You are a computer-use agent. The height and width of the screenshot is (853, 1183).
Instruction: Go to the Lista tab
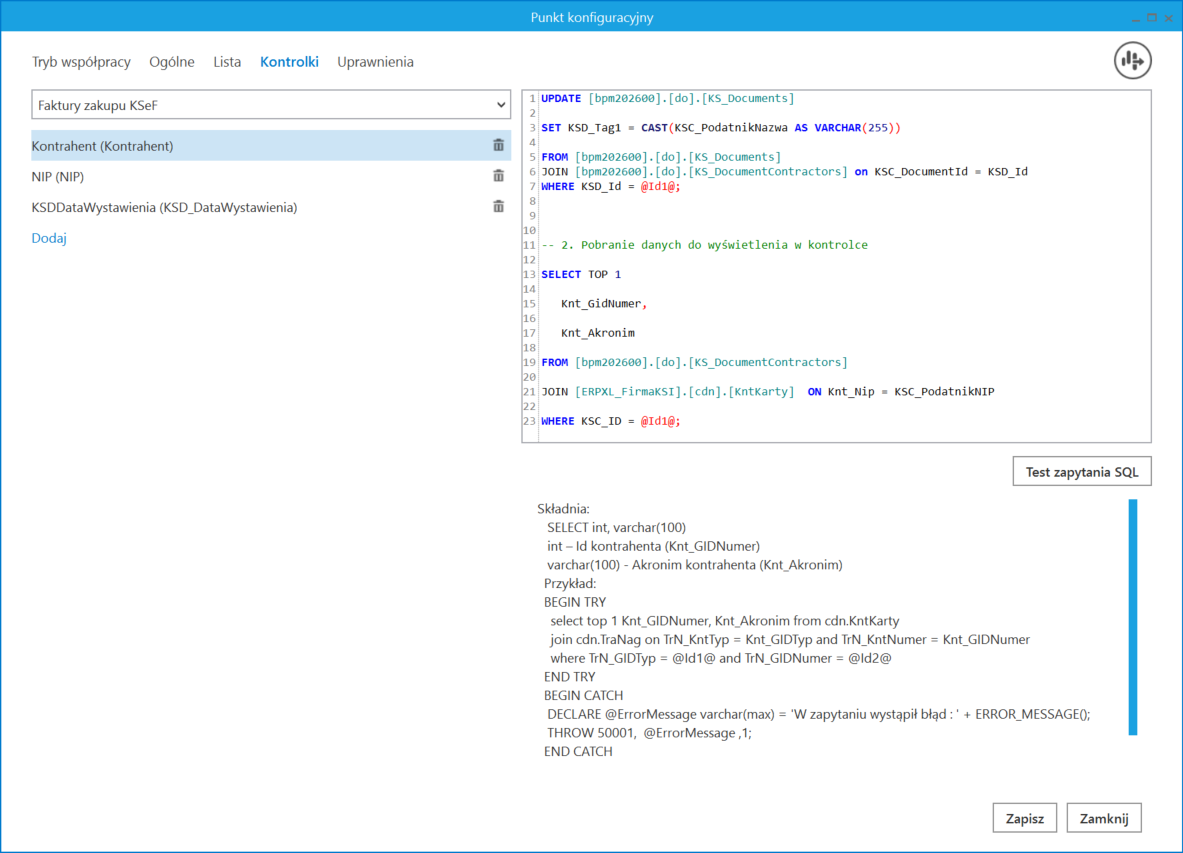pyautogui.click(x=227, y=62)
